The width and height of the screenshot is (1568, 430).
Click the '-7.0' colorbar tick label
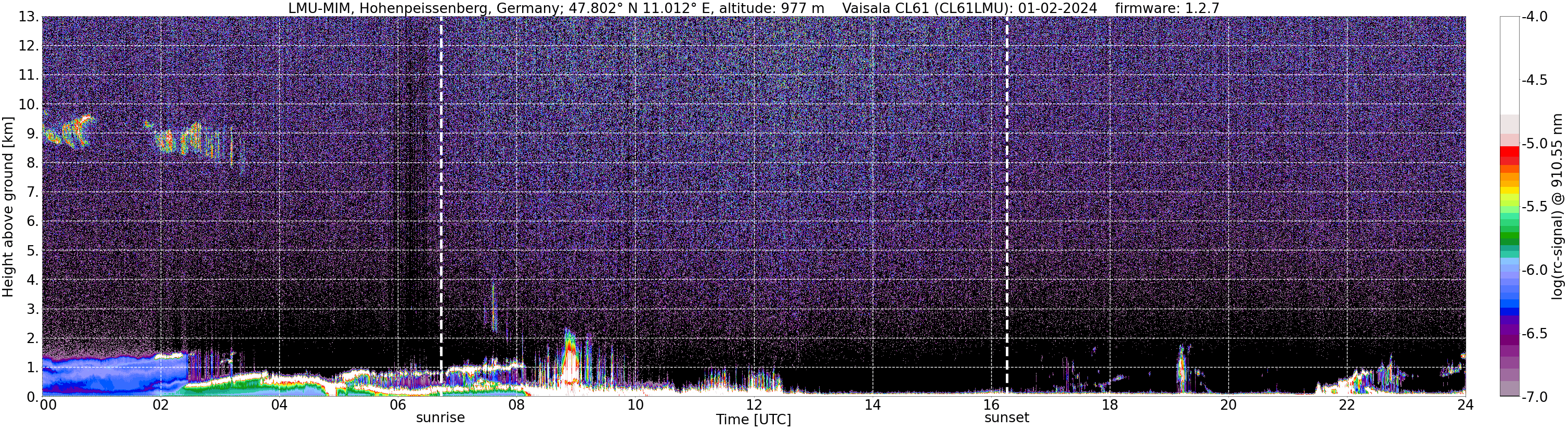coord(1535,397)
